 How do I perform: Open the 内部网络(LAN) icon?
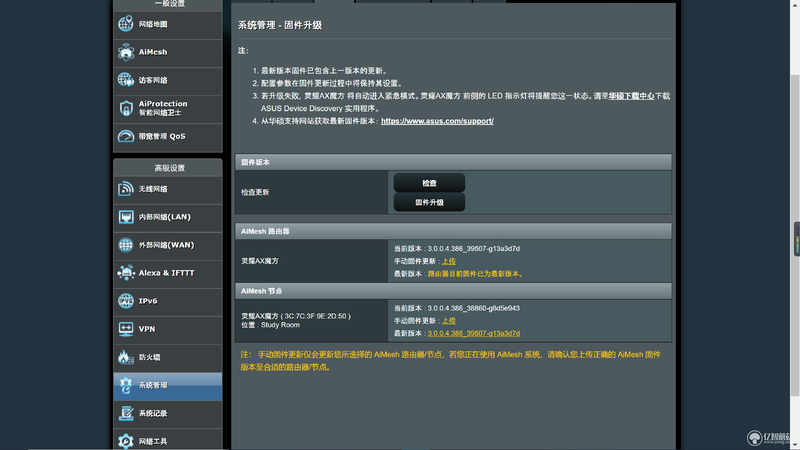coord(126,217)
